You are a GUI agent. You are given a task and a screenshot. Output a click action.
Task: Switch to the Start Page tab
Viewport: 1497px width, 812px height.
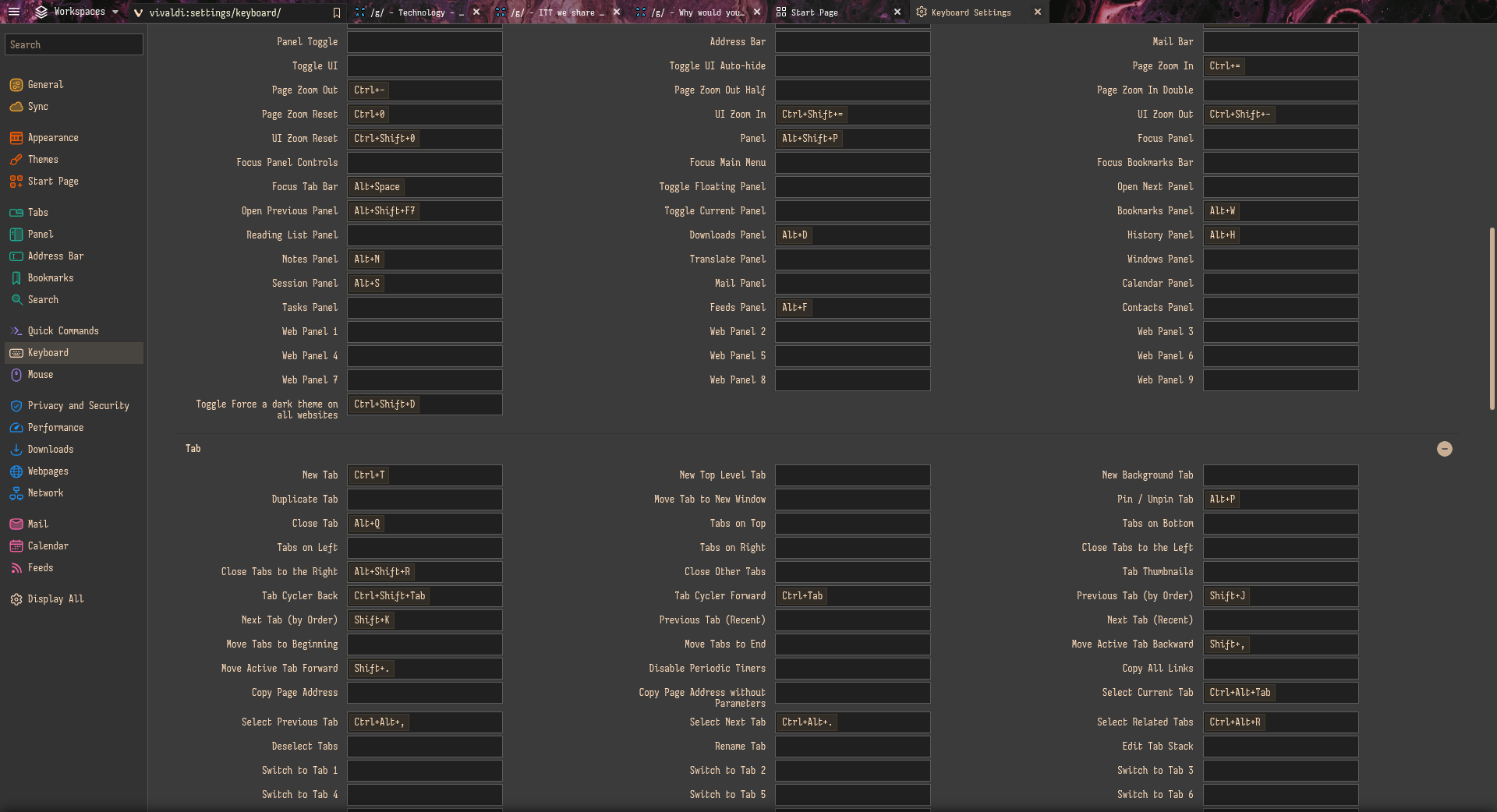click(x=839, y=12)
